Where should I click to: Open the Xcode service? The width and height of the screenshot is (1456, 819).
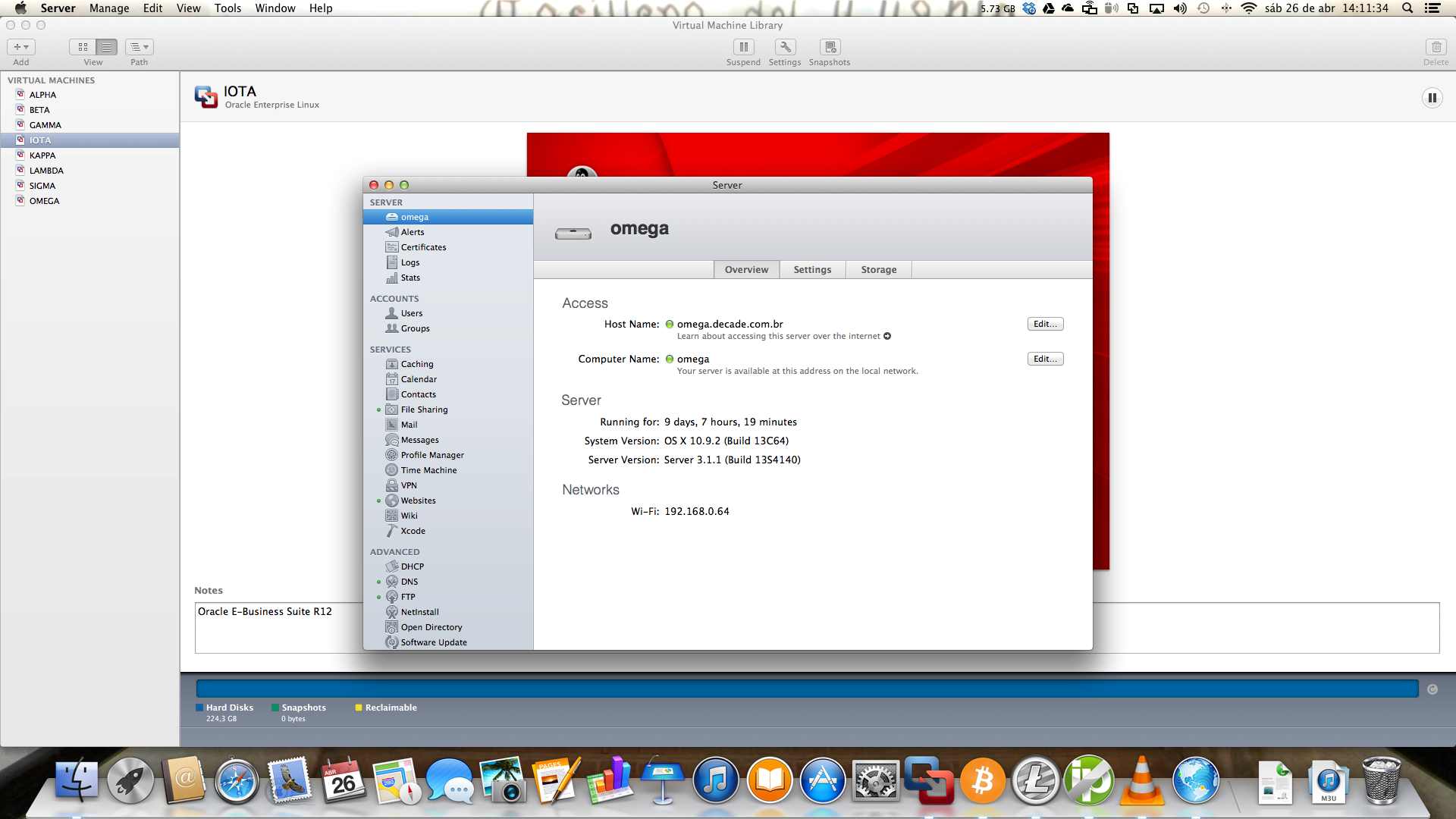(447, 531)
